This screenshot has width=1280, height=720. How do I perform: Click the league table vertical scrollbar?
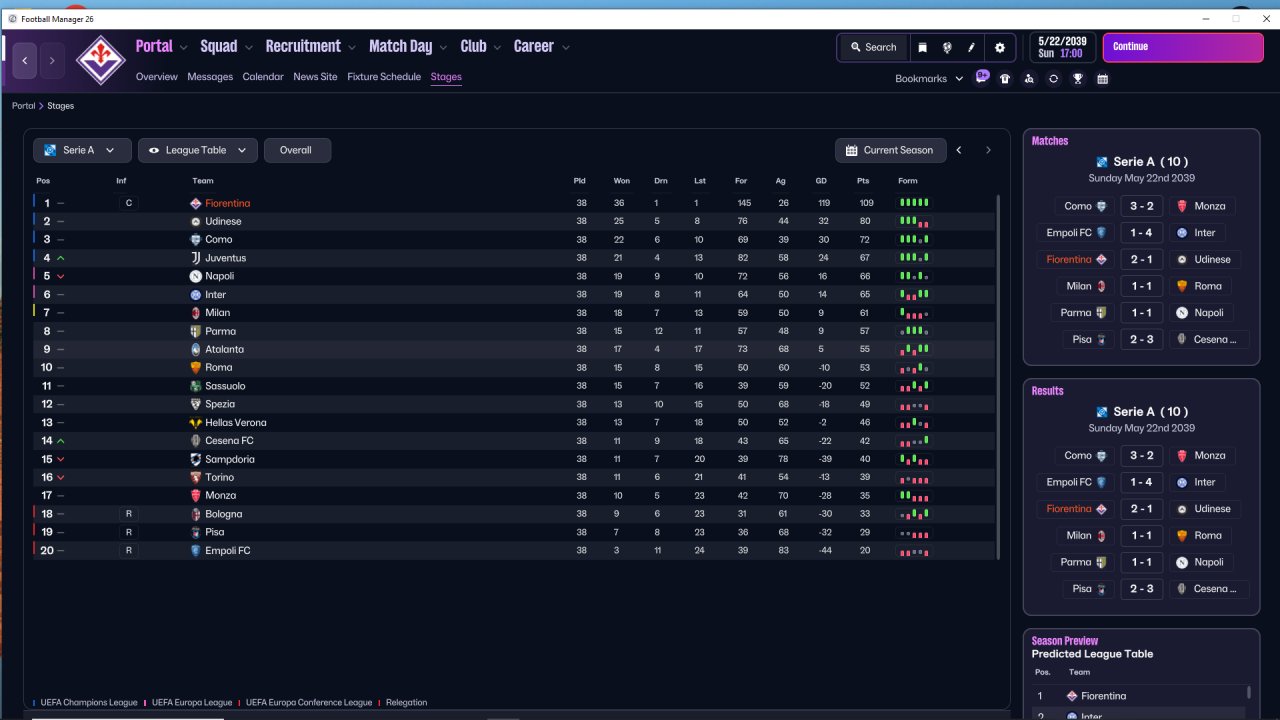tap(1000, 376)
